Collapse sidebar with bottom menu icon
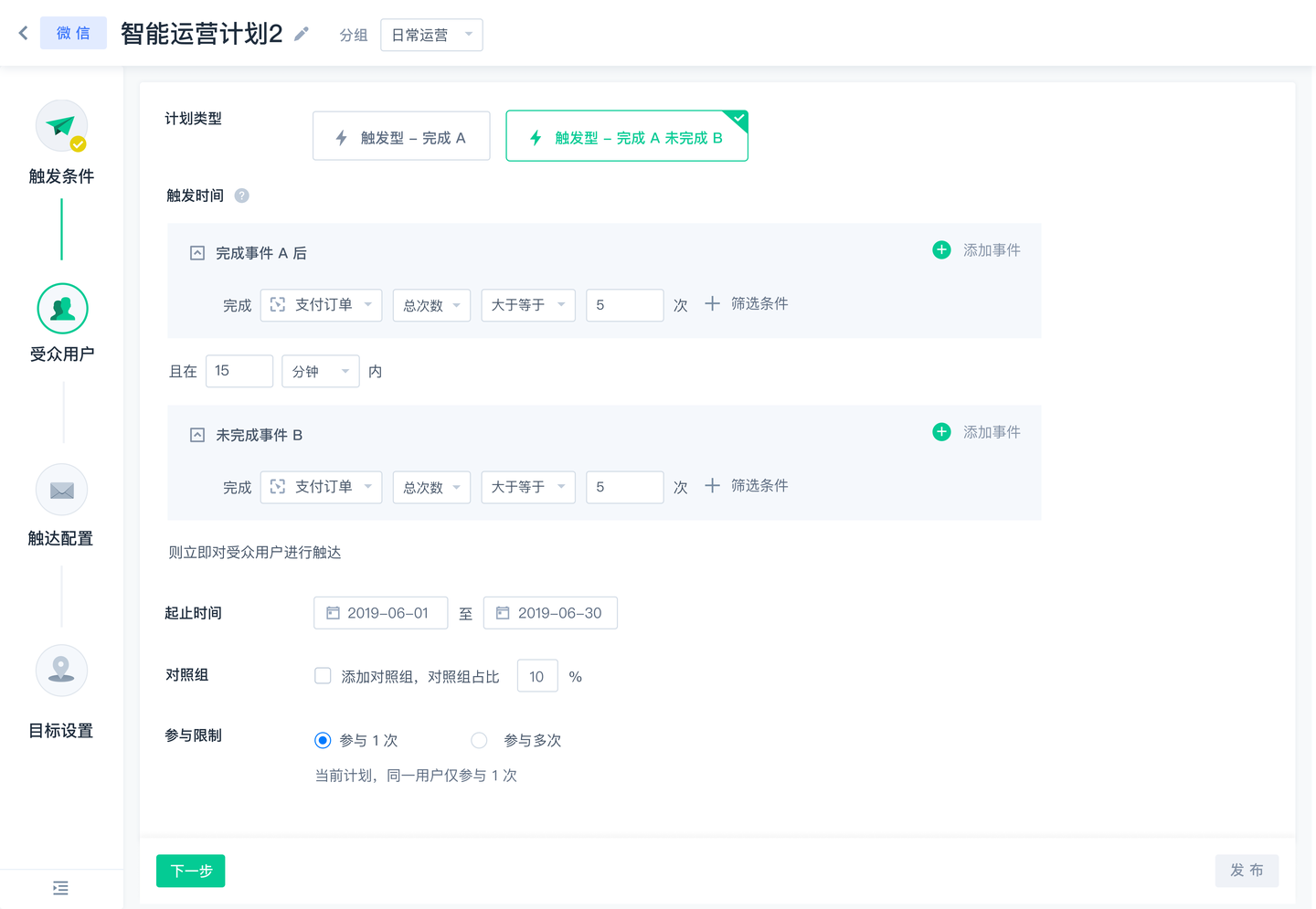This screenshot has width=1316, height=909. pos(60,888)
